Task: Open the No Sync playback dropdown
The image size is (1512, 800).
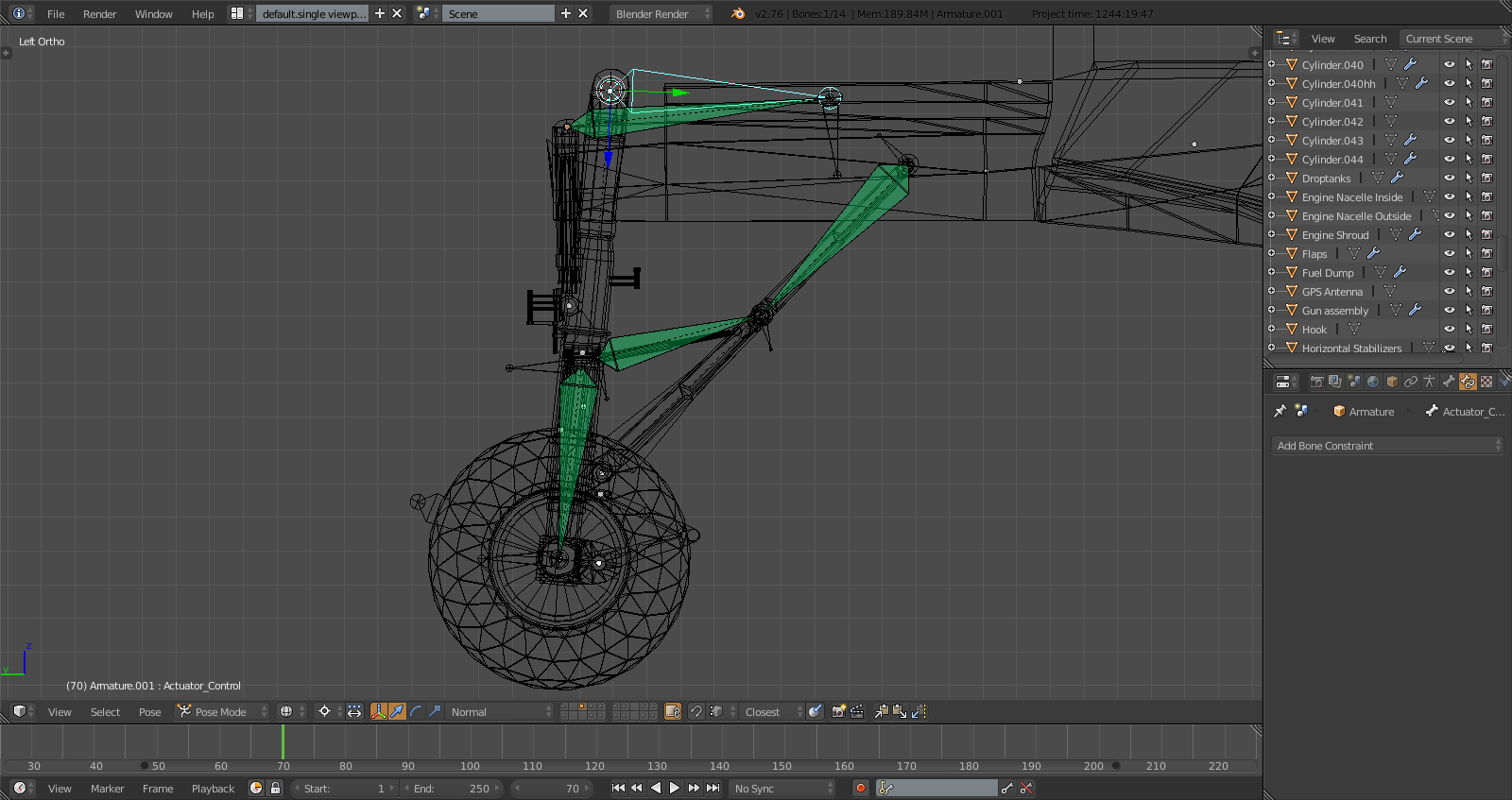Action: click(x=783, y=788)
